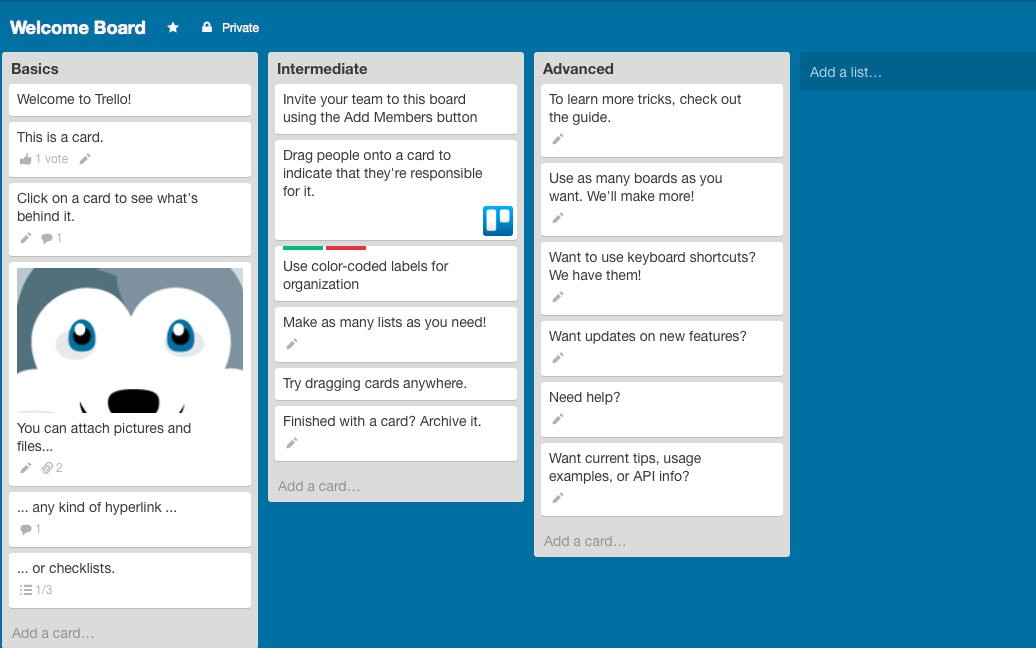This screenshot has width=1036, height=648.
Task: Click 'Add a card…' in Basics list
Action: pyautogui.click(x=53, y=633)
